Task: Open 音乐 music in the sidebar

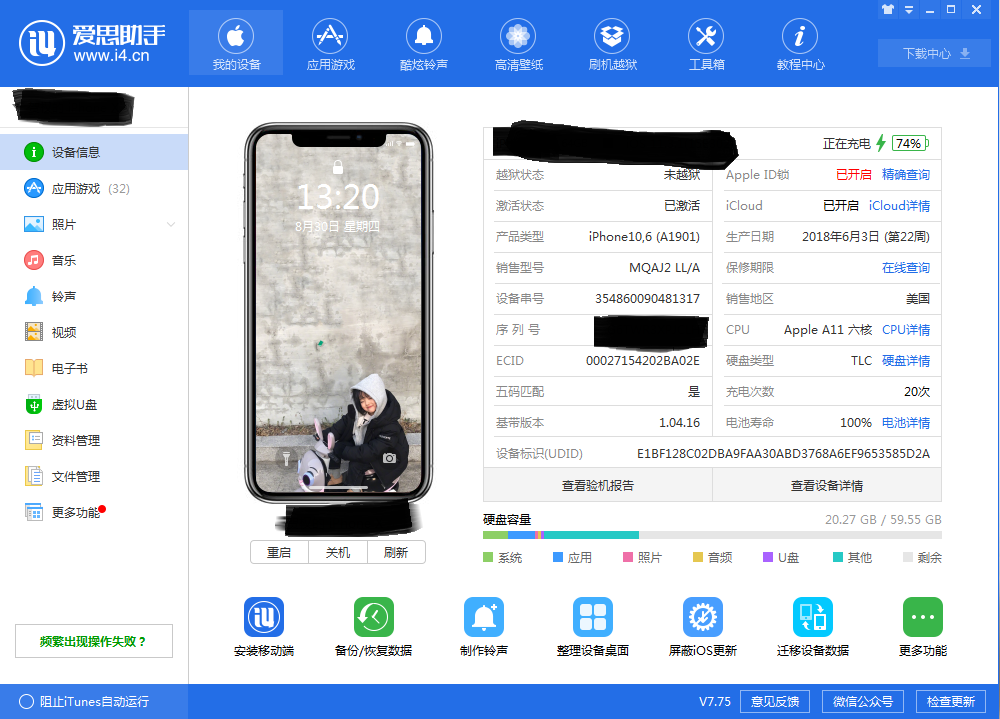Action: [x=94, y=260]
